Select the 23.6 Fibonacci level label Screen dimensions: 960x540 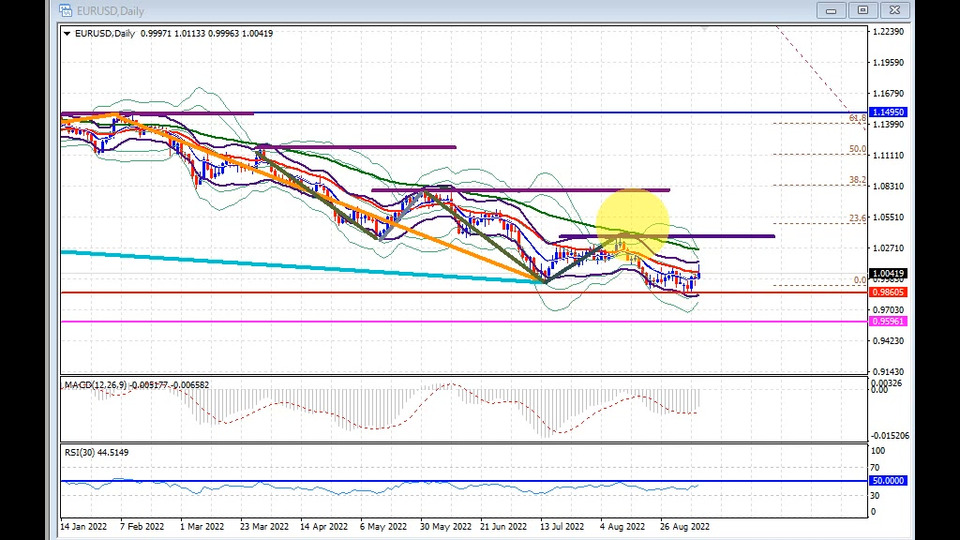tap(857, 218)
